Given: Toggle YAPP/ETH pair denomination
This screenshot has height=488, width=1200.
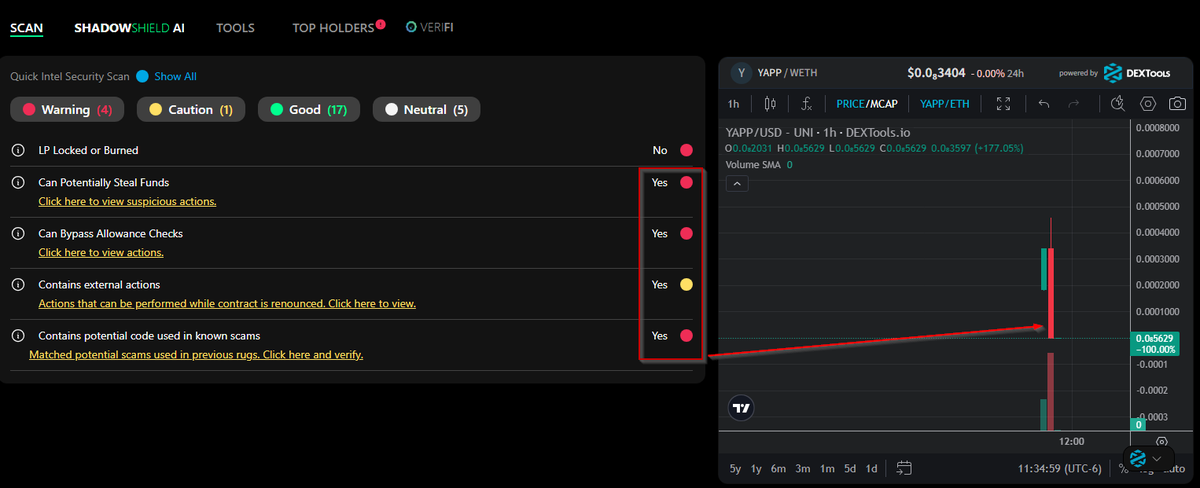Looking at the screenshot, I should 945,104.
